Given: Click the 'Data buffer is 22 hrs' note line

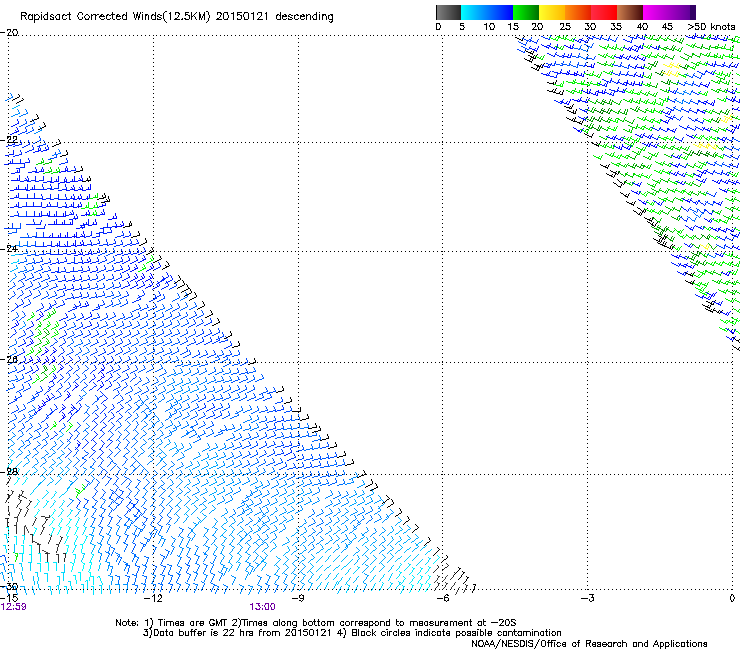Looking at the screenshot, I should [352, 633].
